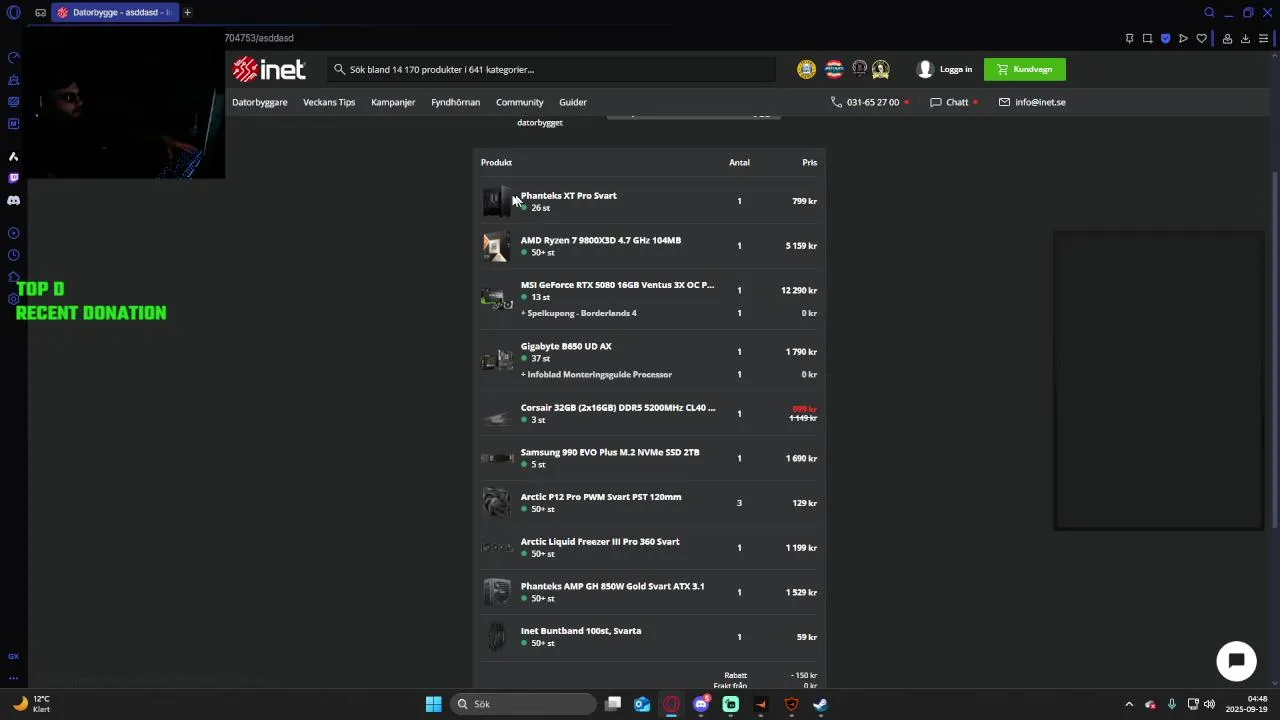Image resolution: width=1280 pixels, height=720 pixels.
Task: Select the Datorbygge - asddasd browser tab
Action: (x=115, y=13)
